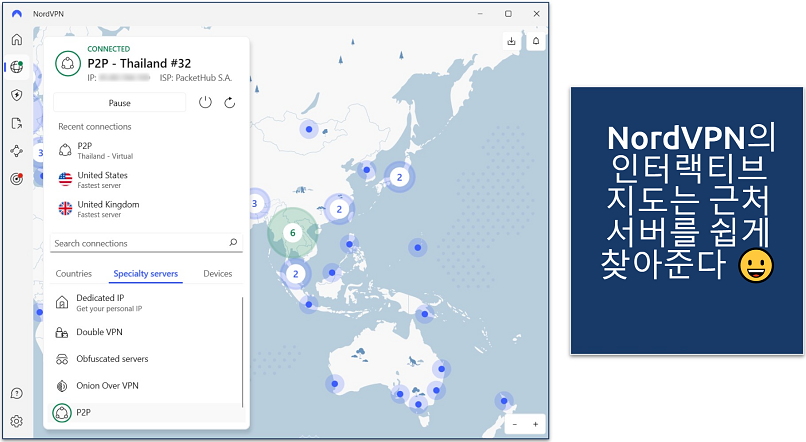The height and width of the screenshot is (442, 806).
Task: Click the Mongolia server dot on map
Action: coord(309,130)
